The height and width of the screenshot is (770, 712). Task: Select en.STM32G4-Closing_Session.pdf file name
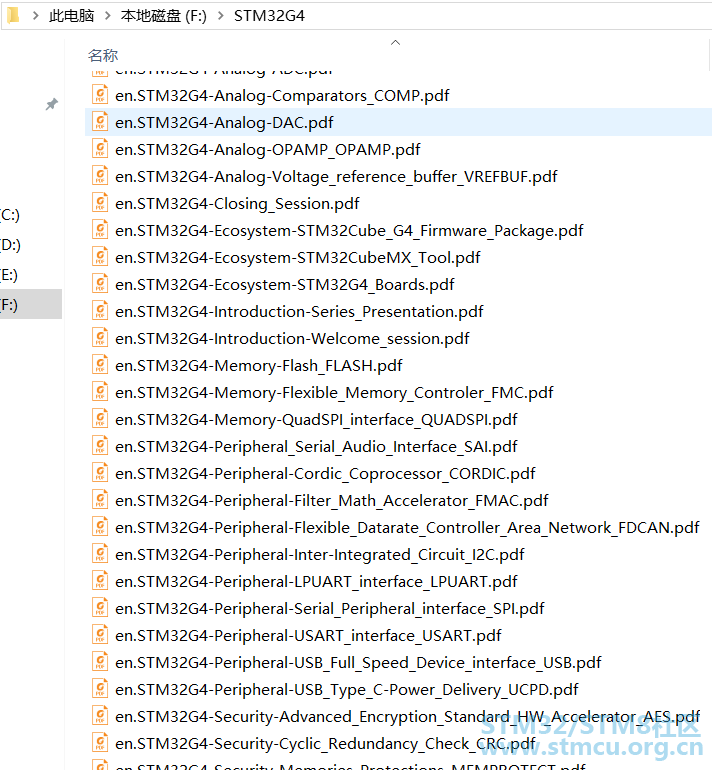click(x=237, y=203)
